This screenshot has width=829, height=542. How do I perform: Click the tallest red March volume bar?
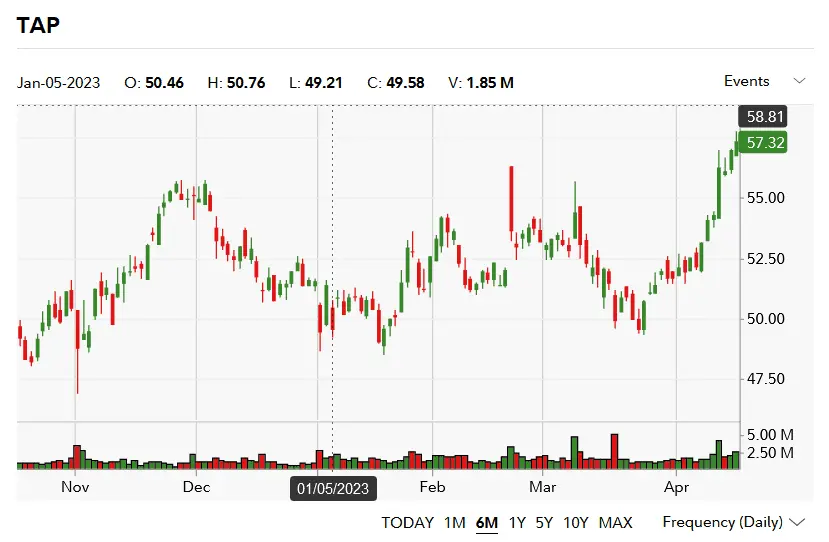(614, 451)
